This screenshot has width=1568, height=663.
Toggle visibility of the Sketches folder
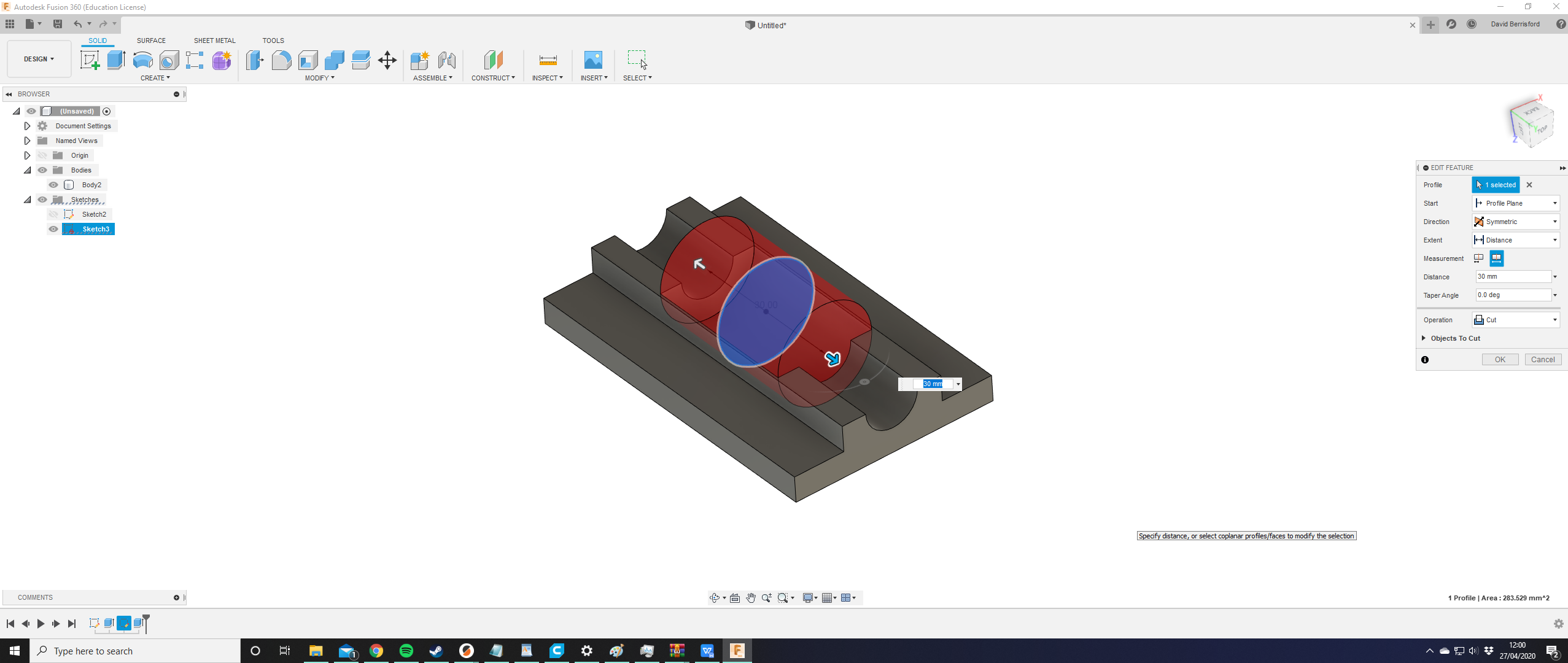point(42,200)
